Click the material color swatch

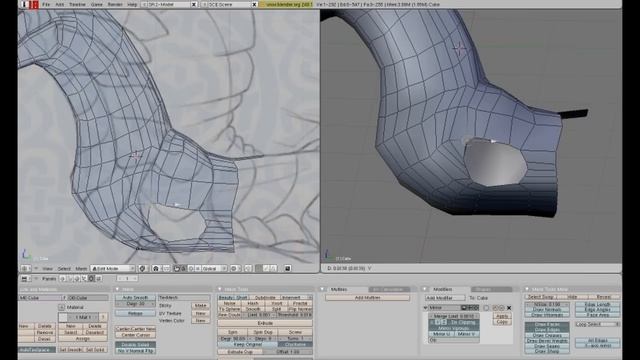point(63,317)
